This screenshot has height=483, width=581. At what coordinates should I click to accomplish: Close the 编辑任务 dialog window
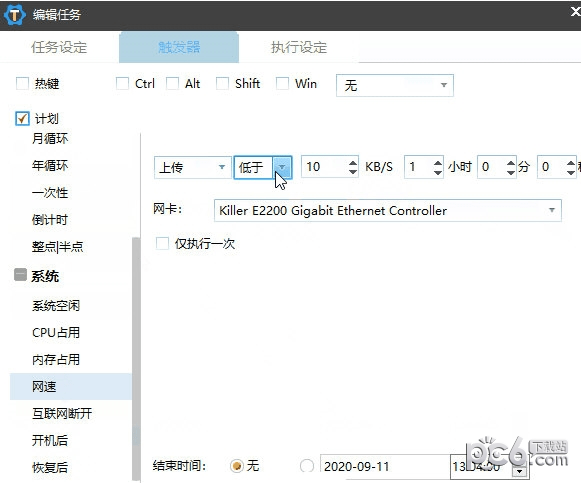575,12
